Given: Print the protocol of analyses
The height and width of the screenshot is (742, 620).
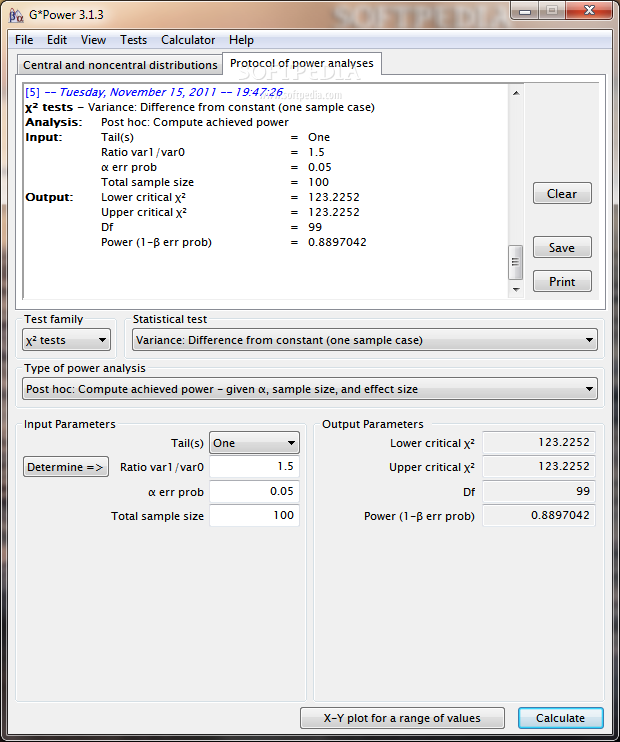Looking at the screenshot, I should (562, 282).
